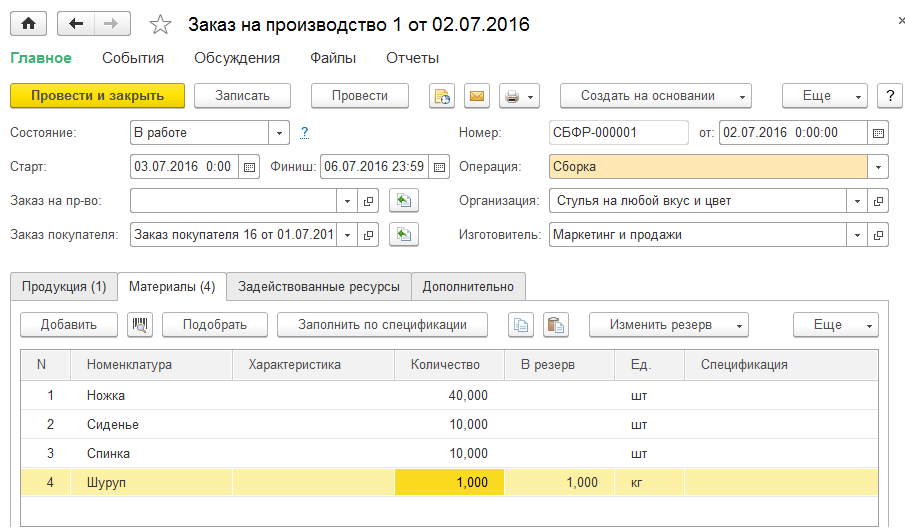Click the barcode scanner icon
The height and width of the screenshot is (531, 905).
[x=140, y=324]
